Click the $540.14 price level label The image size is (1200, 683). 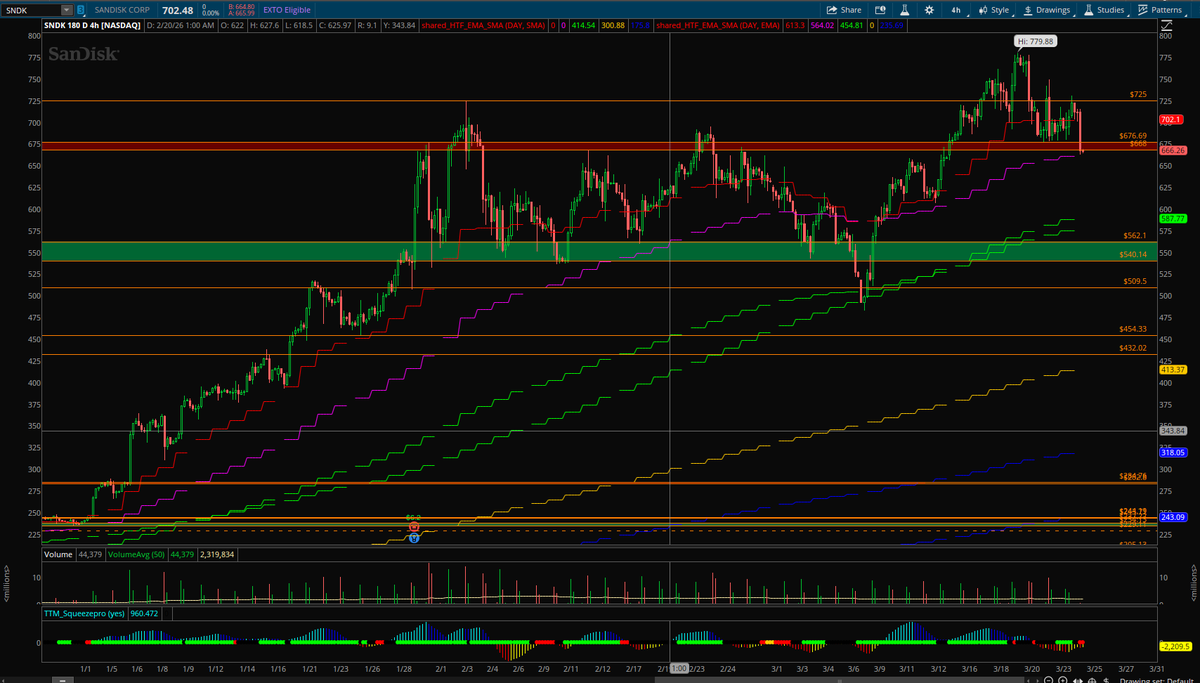click(x=1132, y=254)
